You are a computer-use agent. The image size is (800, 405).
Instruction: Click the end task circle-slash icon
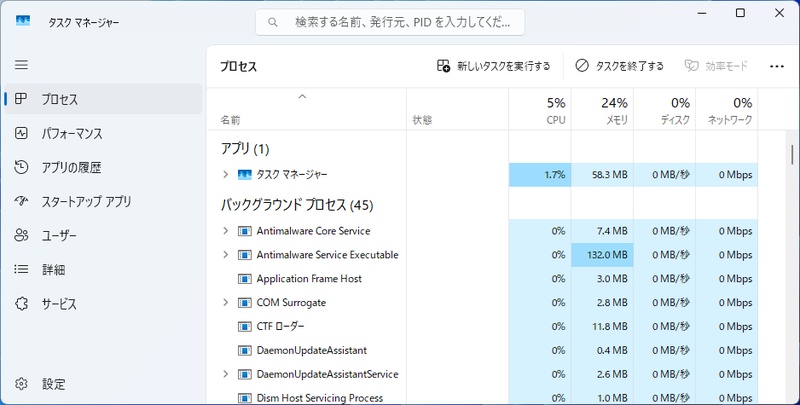point(582,66)
